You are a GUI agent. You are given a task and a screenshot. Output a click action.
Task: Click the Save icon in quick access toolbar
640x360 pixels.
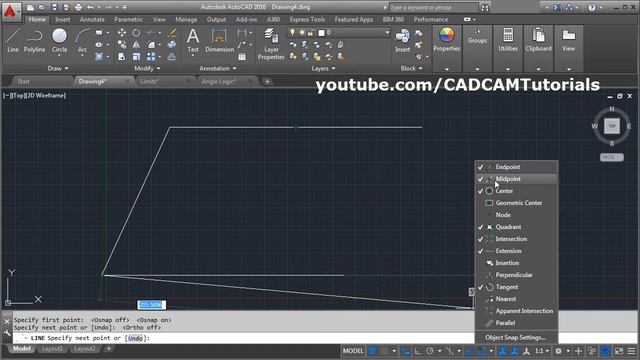55,7
